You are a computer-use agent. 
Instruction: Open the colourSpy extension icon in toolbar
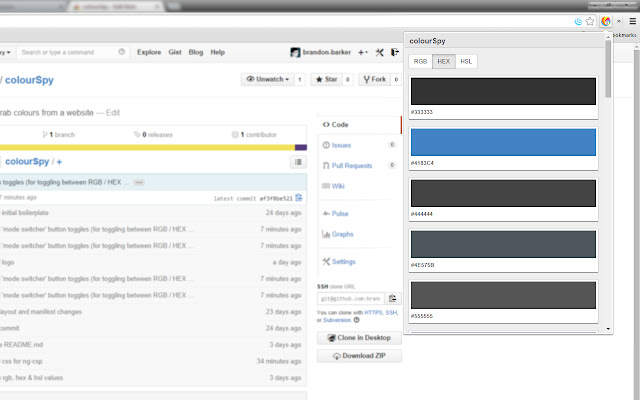606,21
